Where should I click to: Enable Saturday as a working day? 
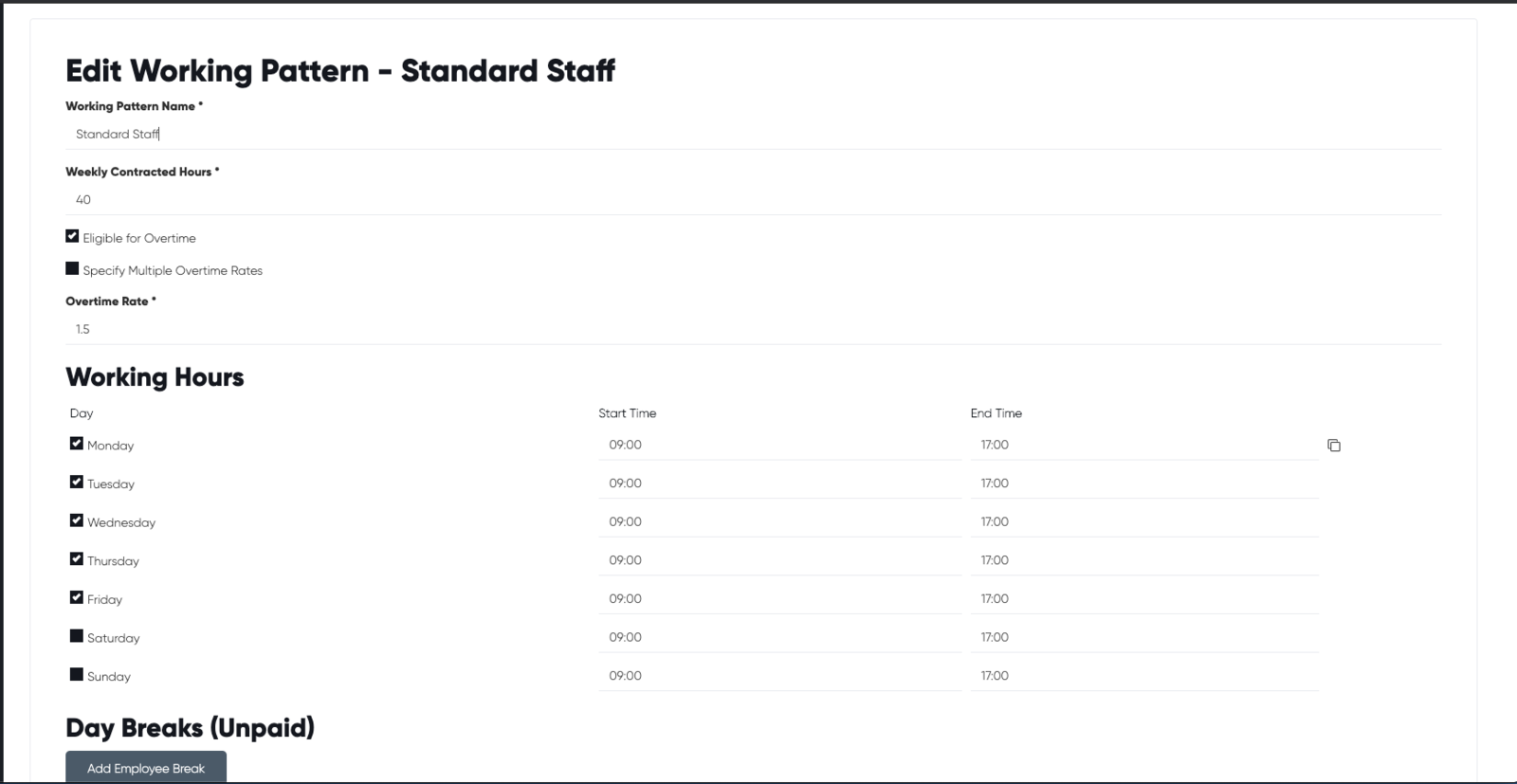(x=77, y=636)
